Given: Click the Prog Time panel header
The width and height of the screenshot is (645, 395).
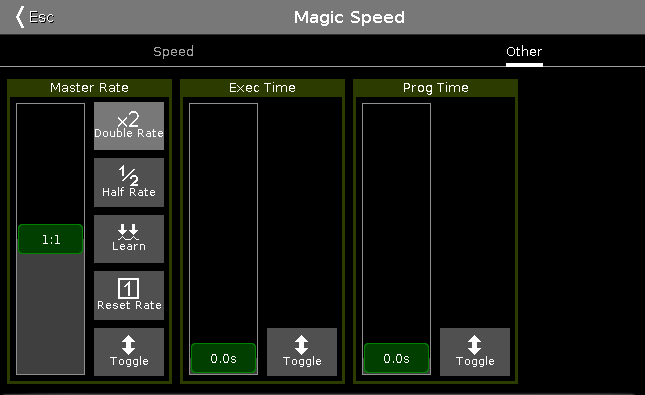Looking at the screenshot, I should click(435, 88).
